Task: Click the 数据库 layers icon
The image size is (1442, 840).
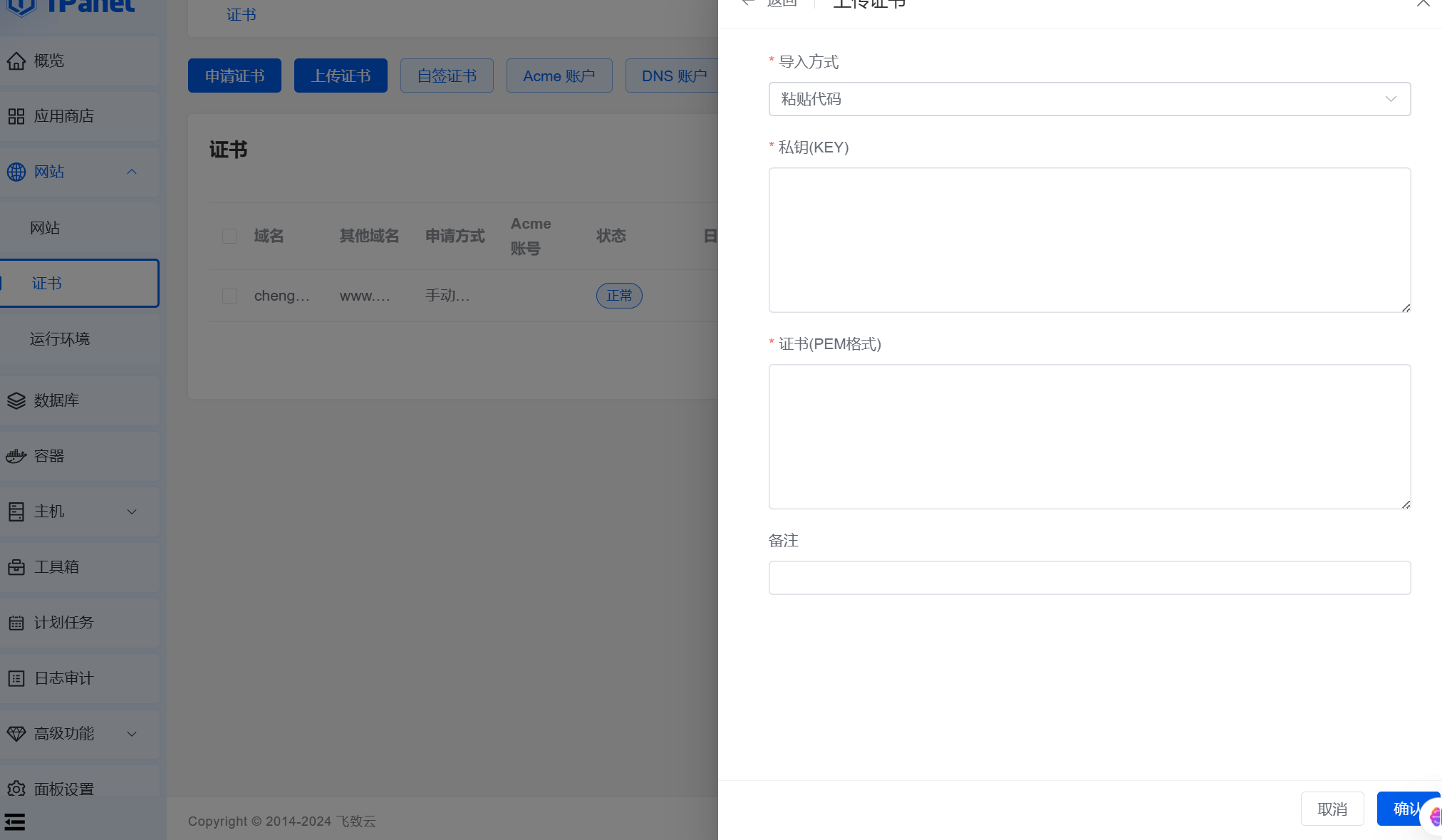Action: coord(16,400)
